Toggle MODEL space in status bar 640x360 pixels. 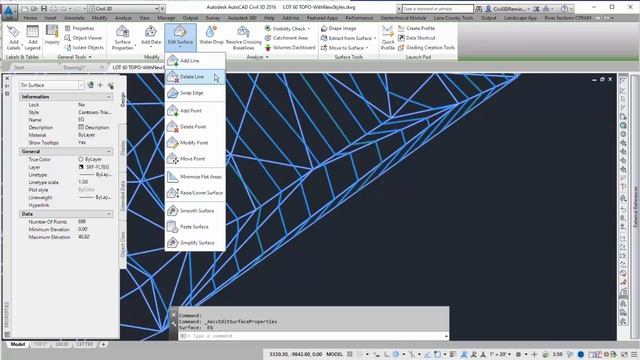(334, 354)
